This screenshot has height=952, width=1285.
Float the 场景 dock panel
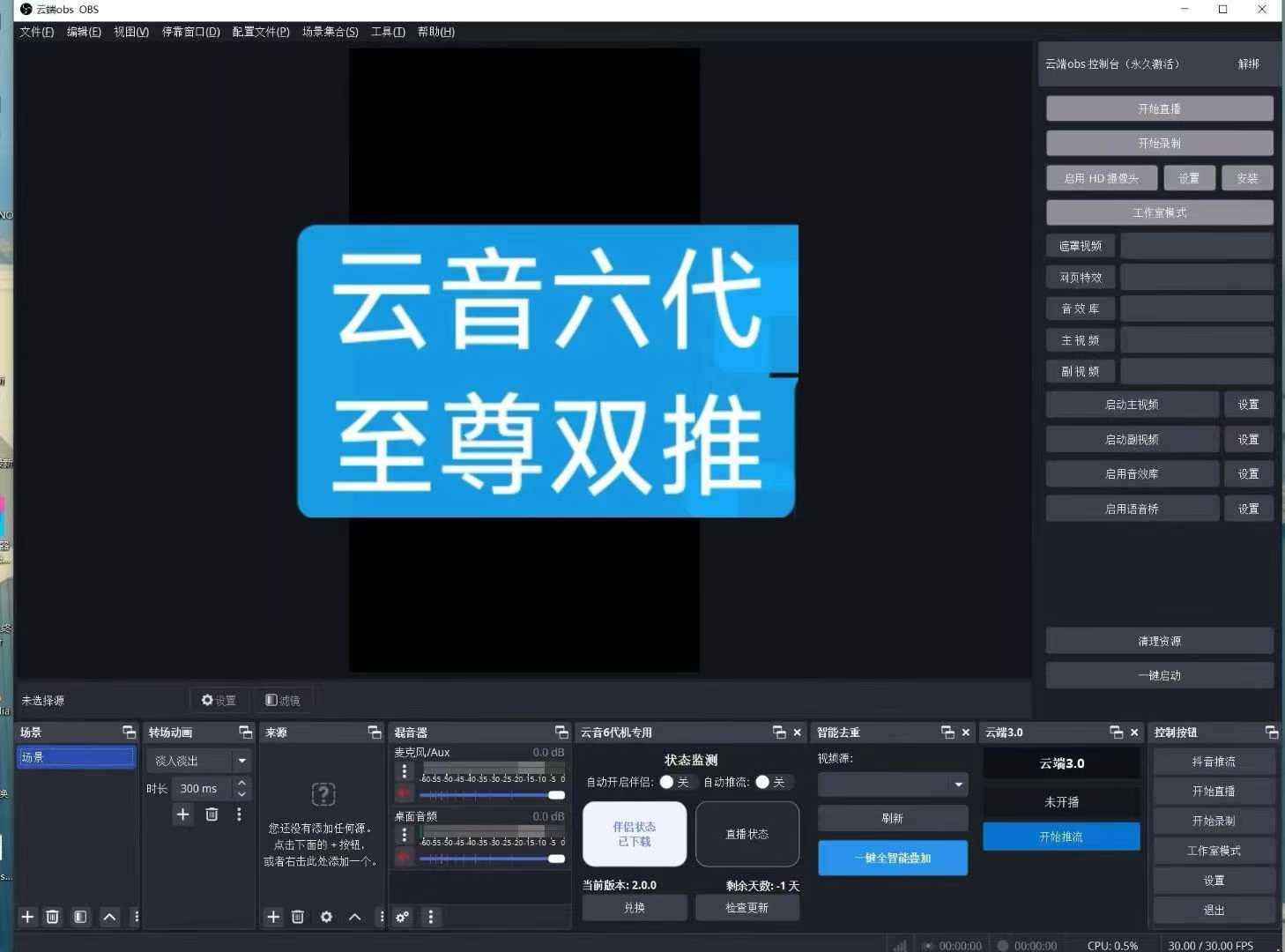[129, 733]
